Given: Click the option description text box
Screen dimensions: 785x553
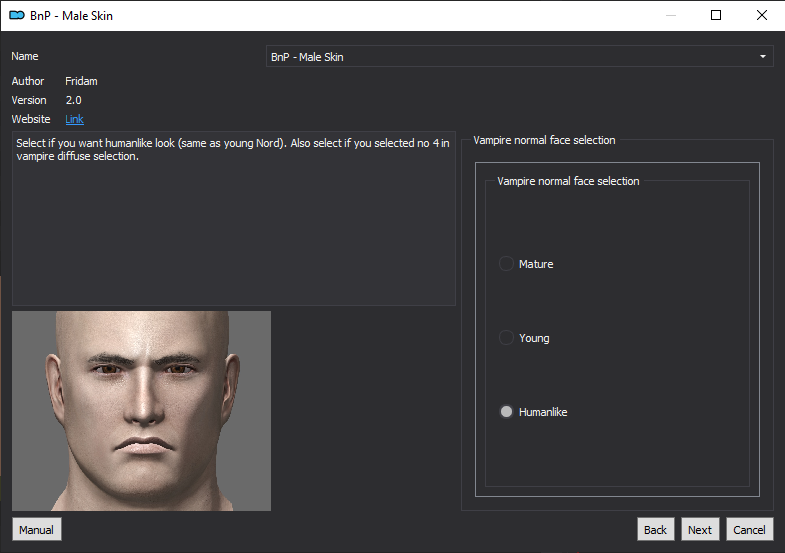Looking at the screenshot, I should 234,218.
